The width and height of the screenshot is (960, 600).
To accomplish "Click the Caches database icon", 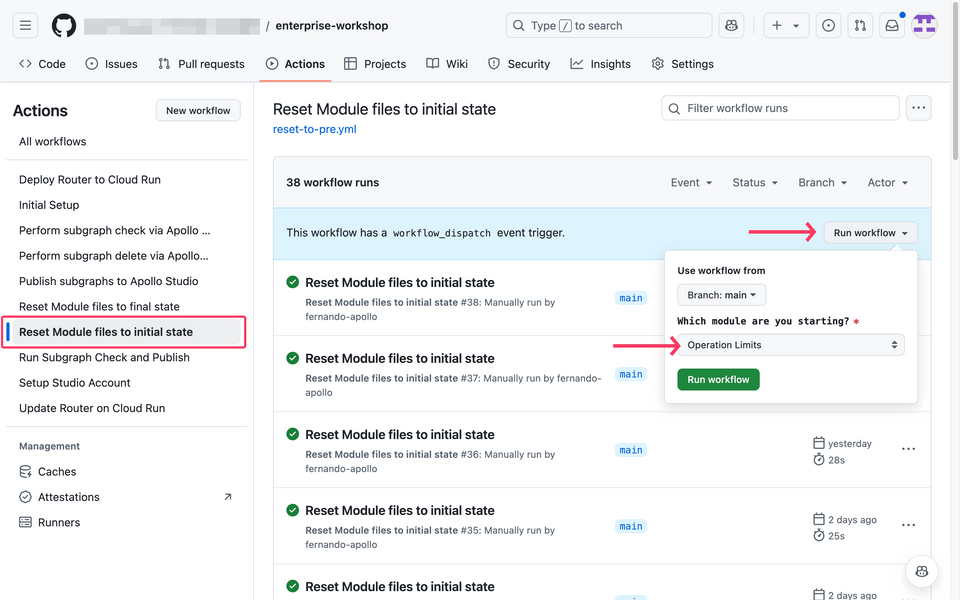I will click(x=25, y=471).
